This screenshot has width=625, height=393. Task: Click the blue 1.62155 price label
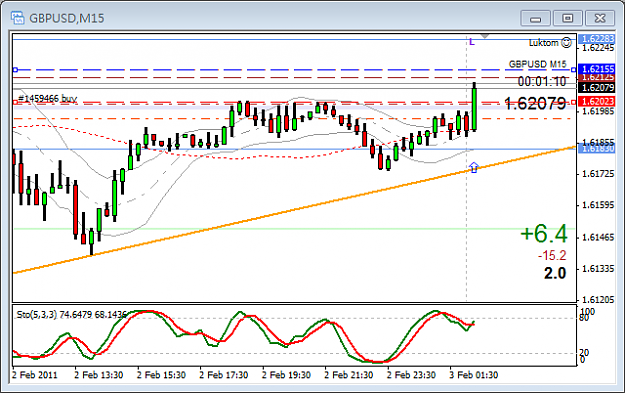[x=597, y=69]
